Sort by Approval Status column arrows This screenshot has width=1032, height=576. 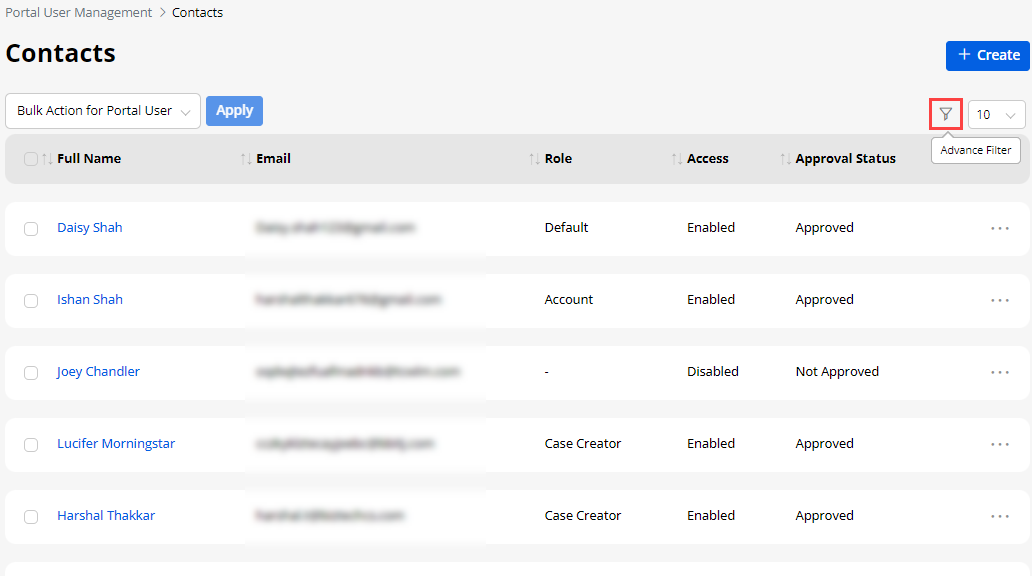(785, 159)
